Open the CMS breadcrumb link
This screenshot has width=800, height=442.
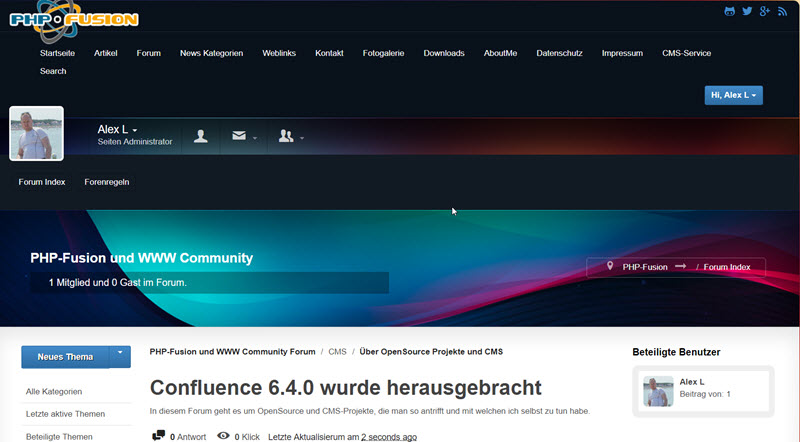point(337,352)
